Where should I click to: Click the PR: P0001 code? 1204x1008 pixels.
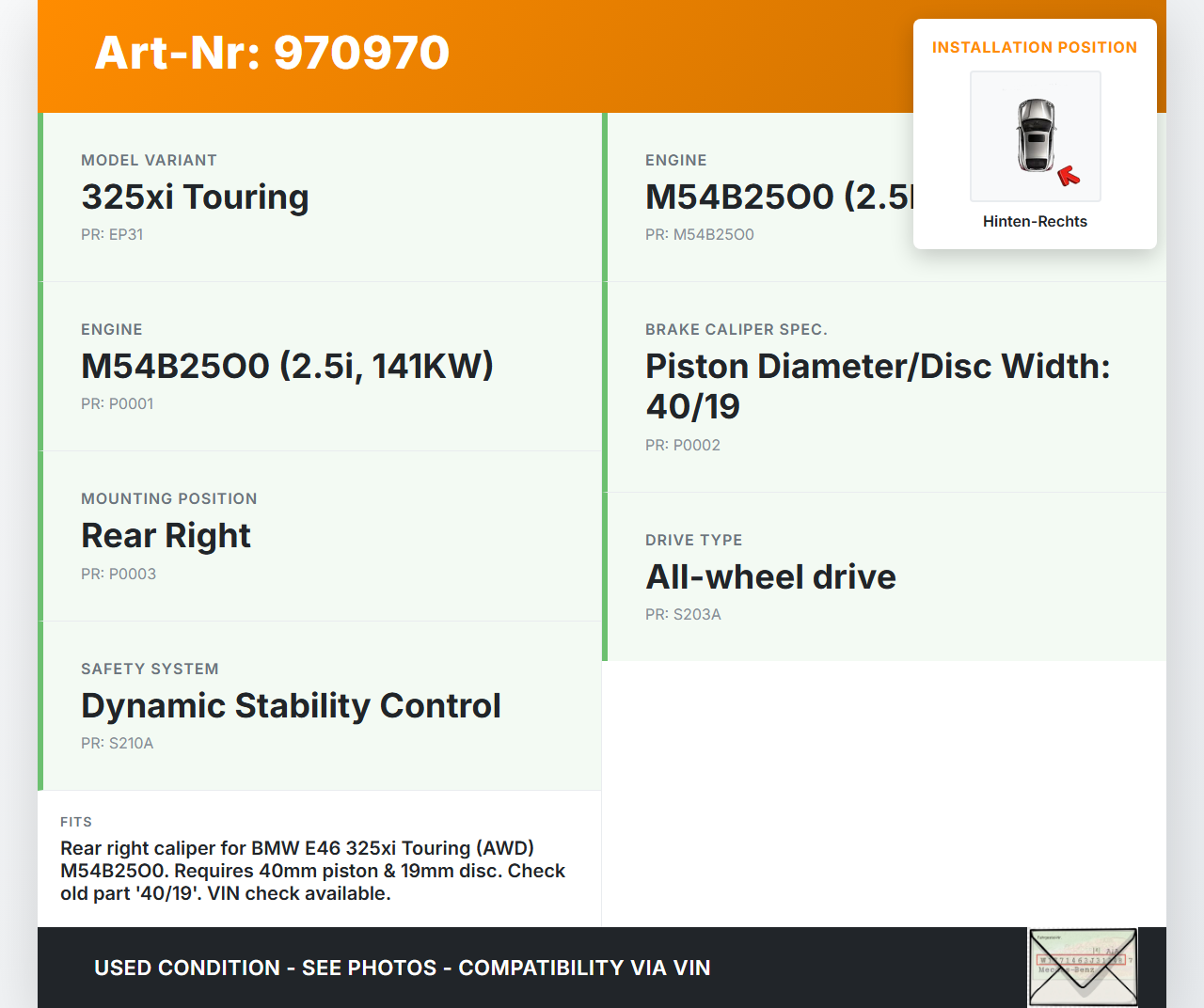coord(117,404)
